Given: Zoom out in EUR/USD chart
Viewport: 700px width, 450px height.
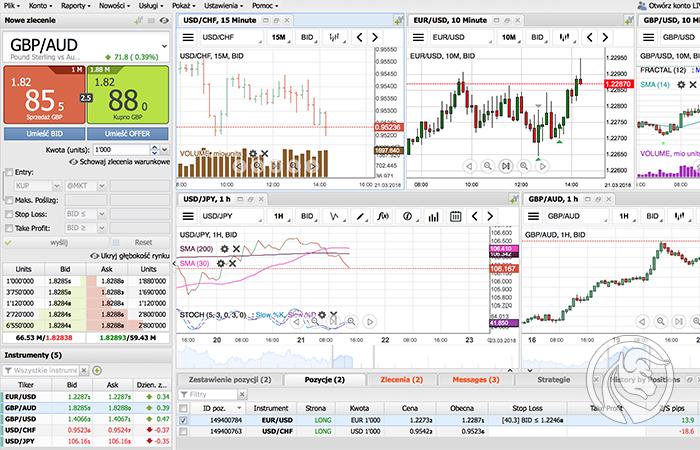Looking at the screenshot, I should point(488,166).
